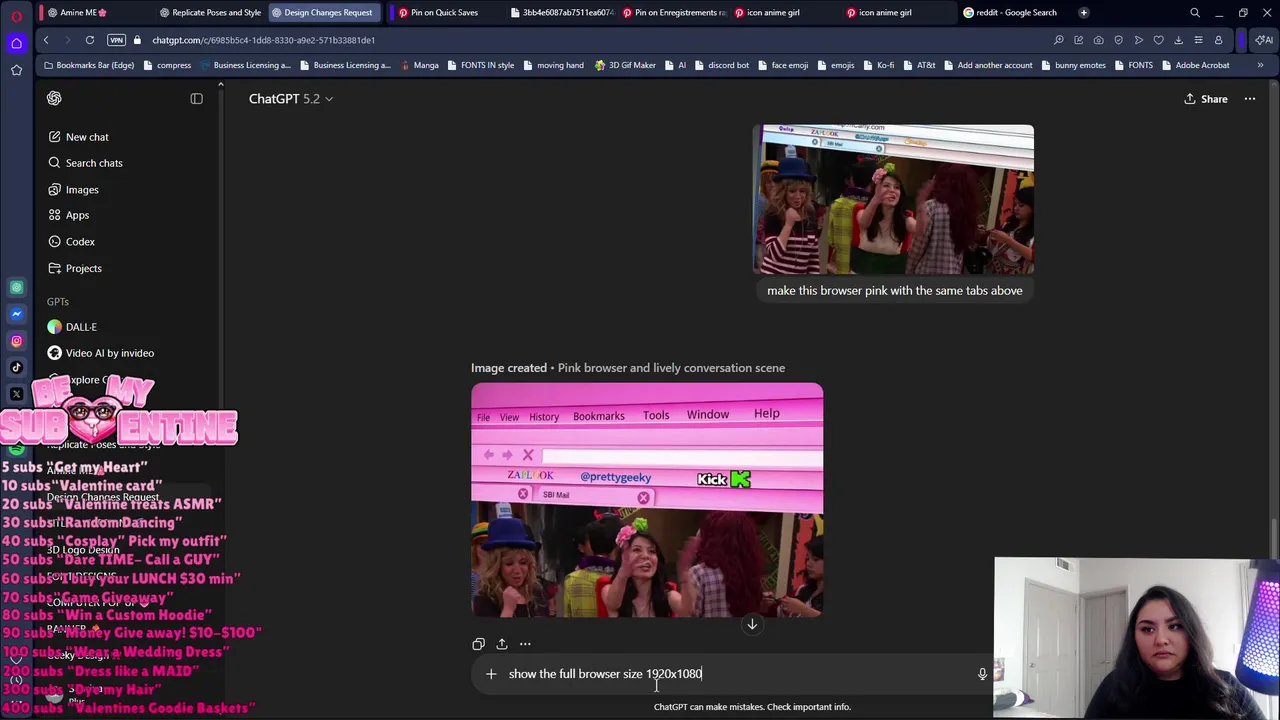Open the Ko-fi bookmark

(878, 65)
